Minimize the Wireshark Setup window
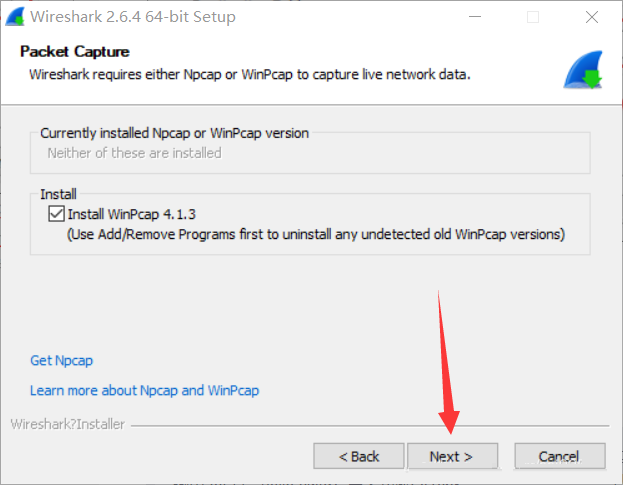623x485 pixels. (x=475, y=17)
